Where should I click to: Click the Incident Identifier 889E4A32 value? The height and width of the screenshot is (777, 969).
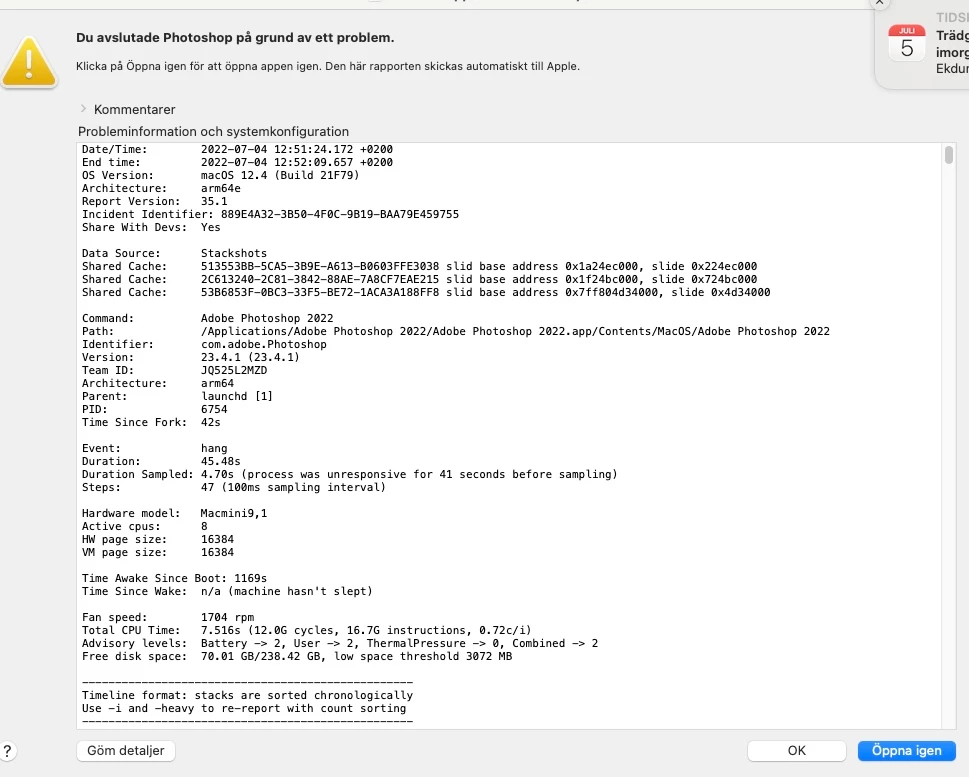(340, 214)
